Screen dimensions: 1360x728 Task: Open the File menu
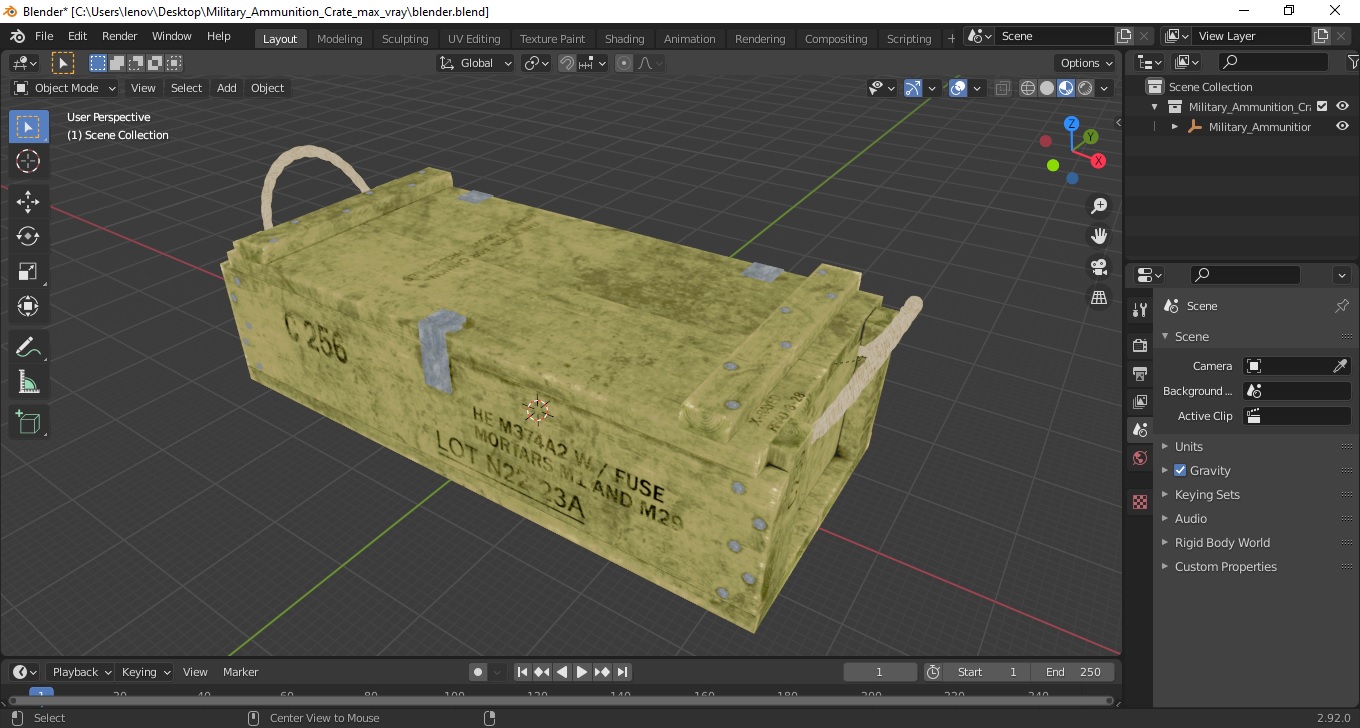click(44, 36)
